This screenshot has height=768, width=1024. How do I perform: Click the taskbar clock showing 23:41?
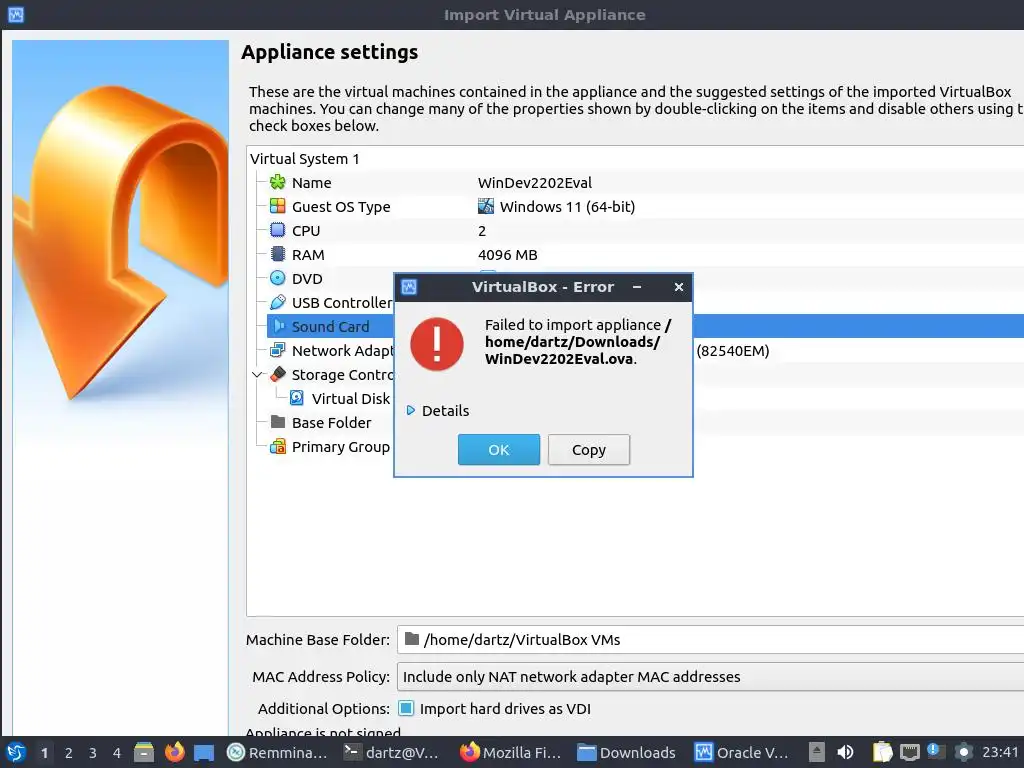pyautogui.click(x=1000, y=752)
